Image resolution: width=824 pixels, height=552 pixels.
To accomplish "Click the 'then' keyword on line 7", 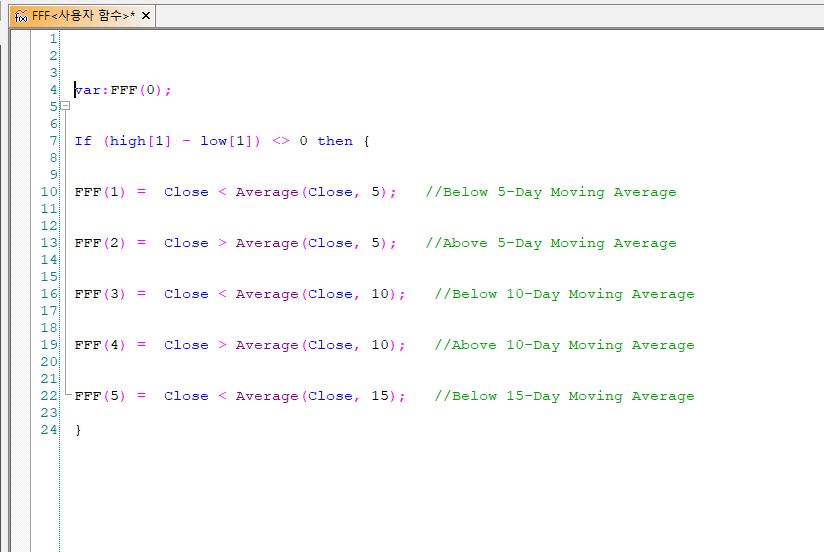I will 335,141.
